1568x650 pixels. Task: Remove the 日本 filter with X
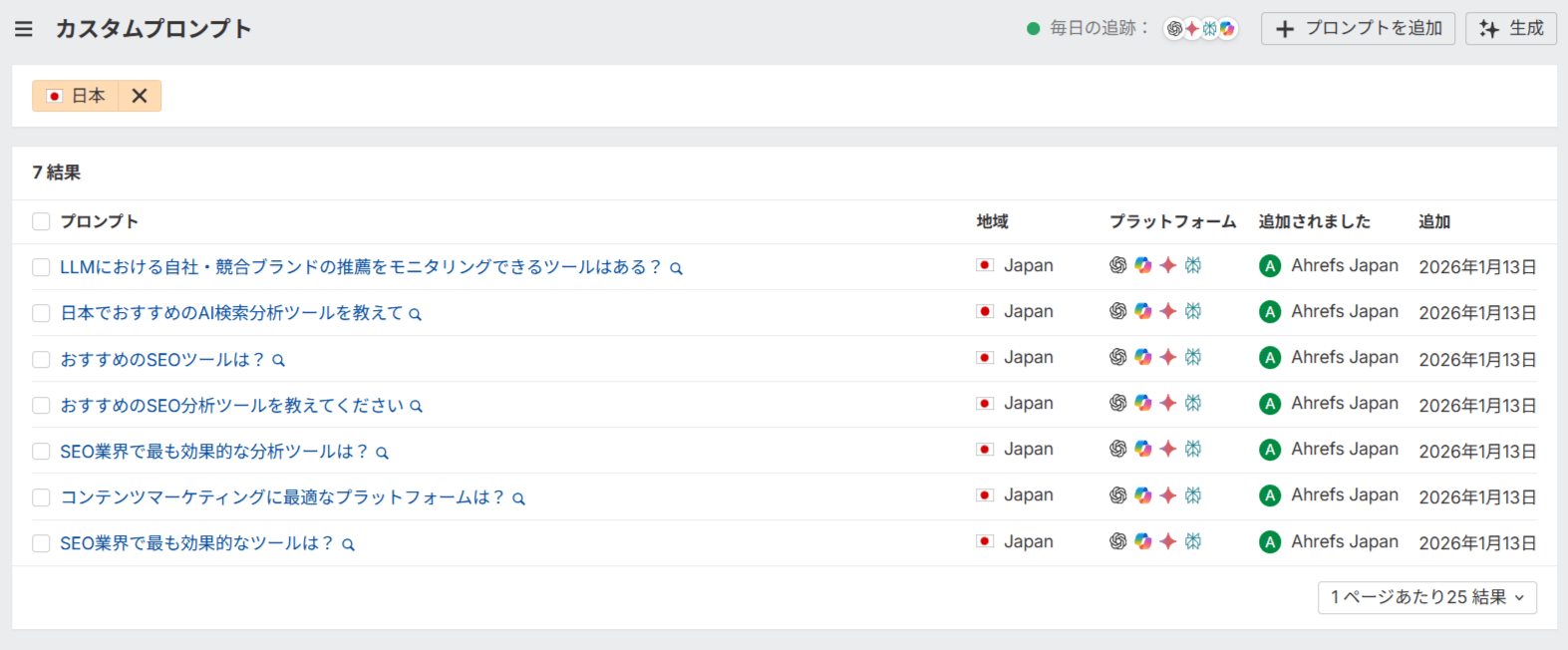(x=140, y=96)
